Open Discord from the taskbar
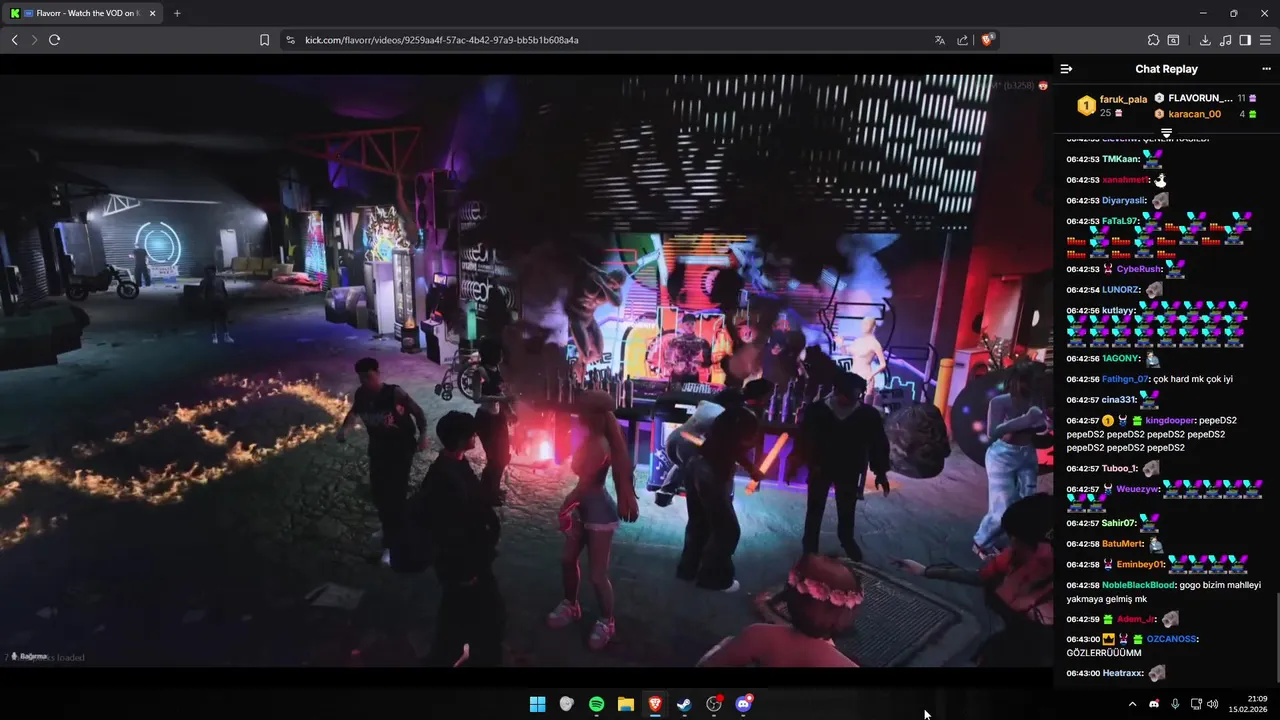The width and height of the screenshot is (1280, 720). point(743,704)
